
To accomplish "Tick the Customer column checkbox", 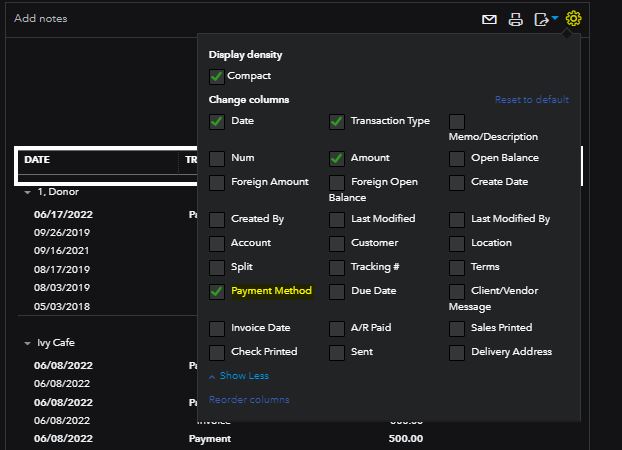I will click(x=337, y=243).
